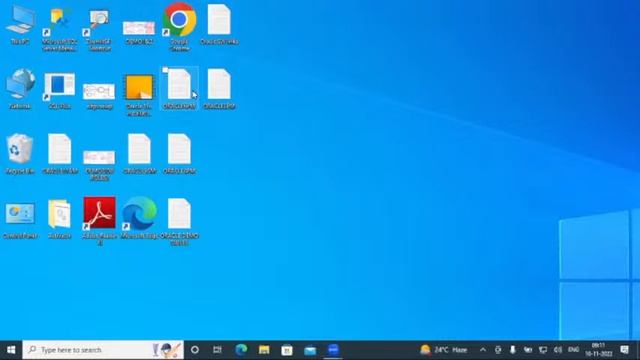This screenshot has height=360, width=640.
Task: Select the Network globe desktop icon
Action: [20, 89]
